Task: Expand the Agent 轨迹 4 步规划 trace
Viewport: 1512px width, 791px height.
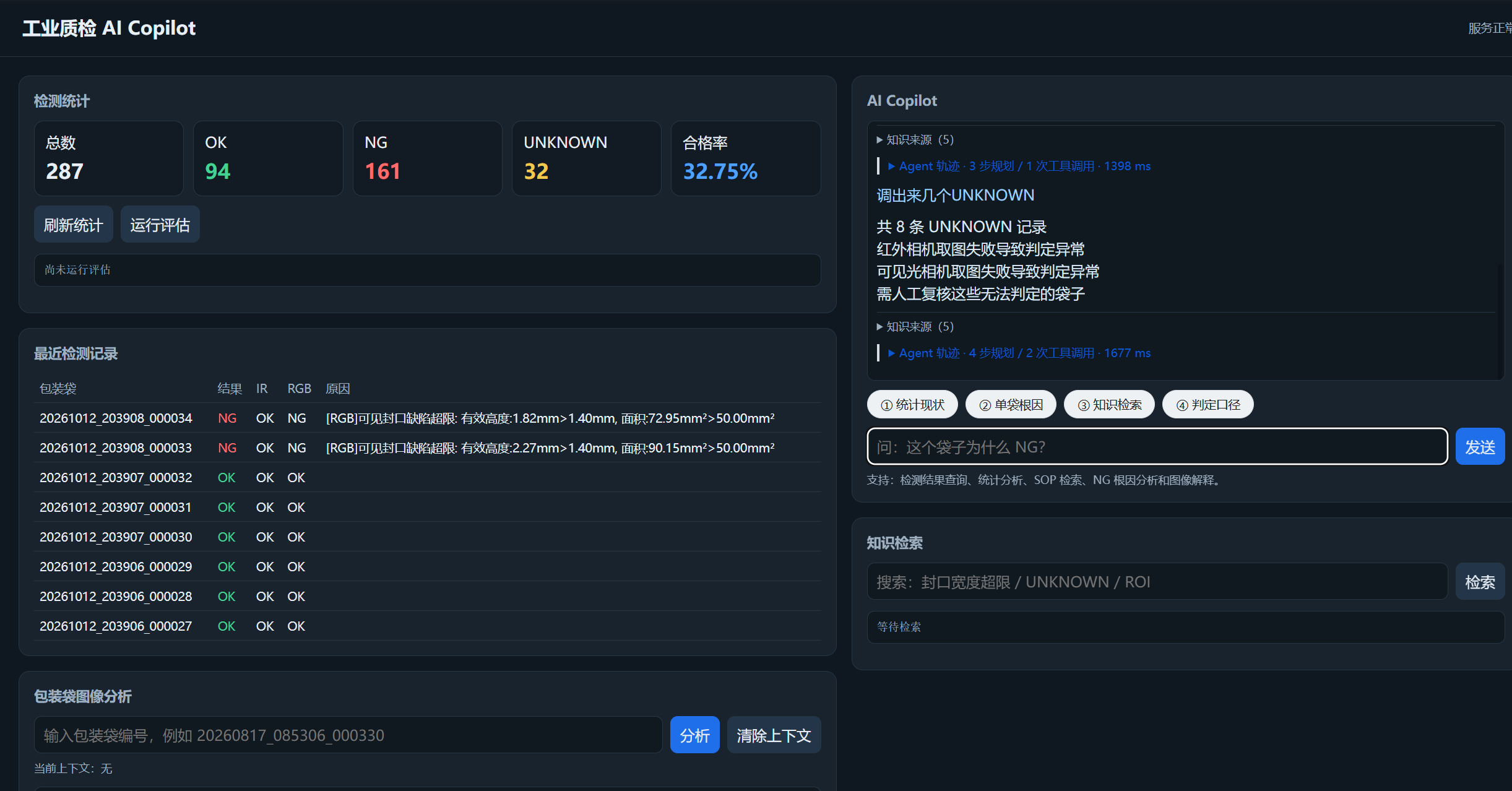Action: click(x=1019, y=353)
